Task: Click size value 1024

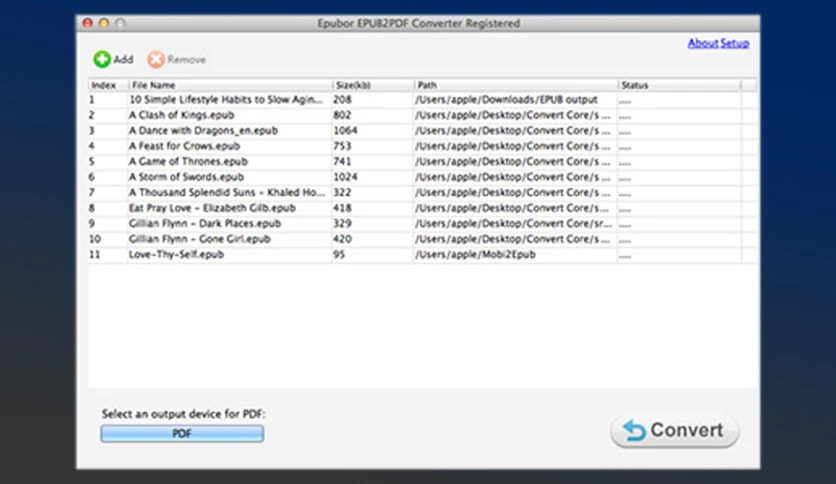Action: point(345,177)
